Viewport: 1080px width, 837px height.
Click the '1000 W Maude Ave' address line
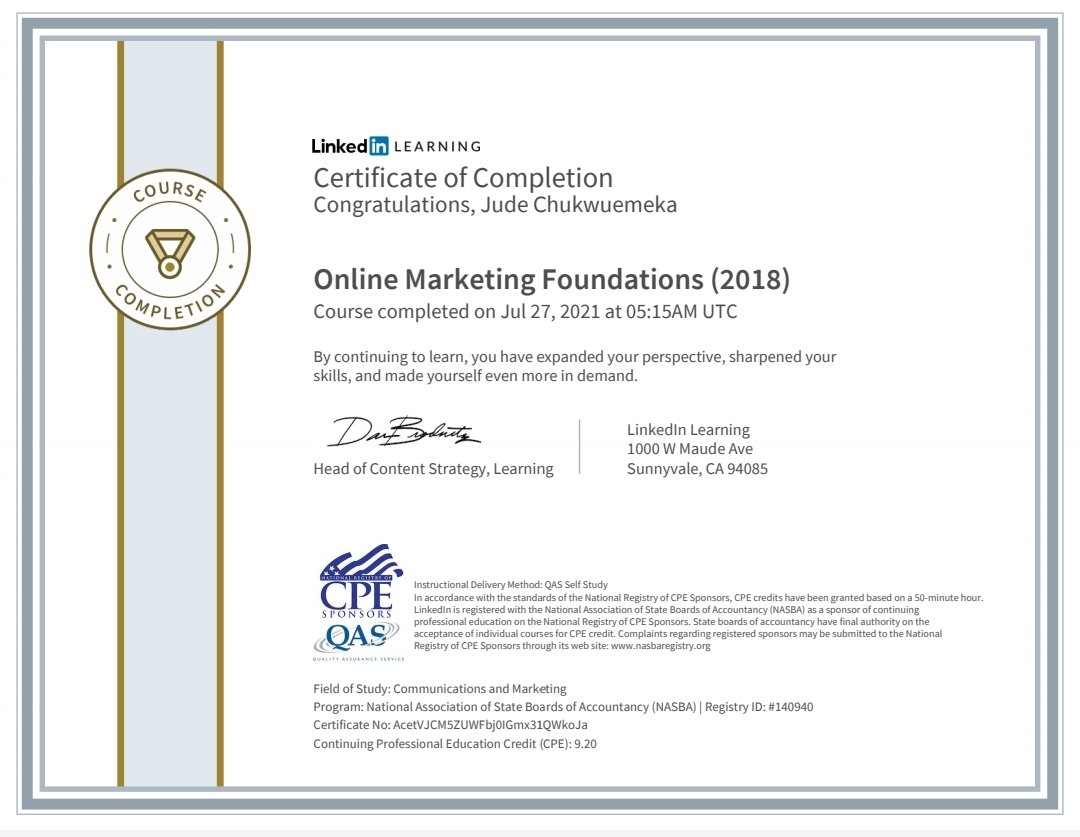tap(689, 448)
